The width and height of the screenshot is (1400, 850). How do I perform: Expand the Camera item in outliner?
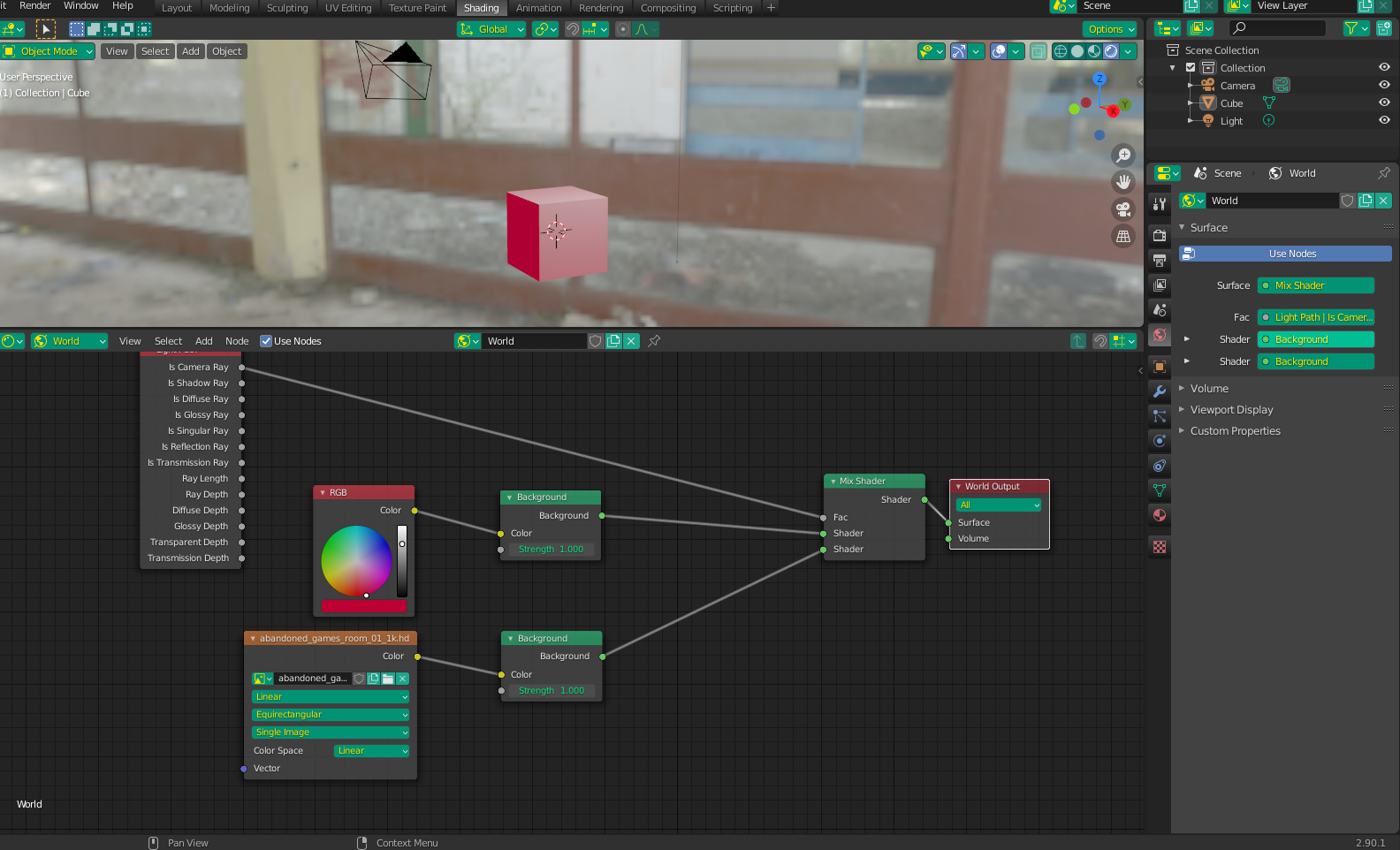[x=1191, y=86]
